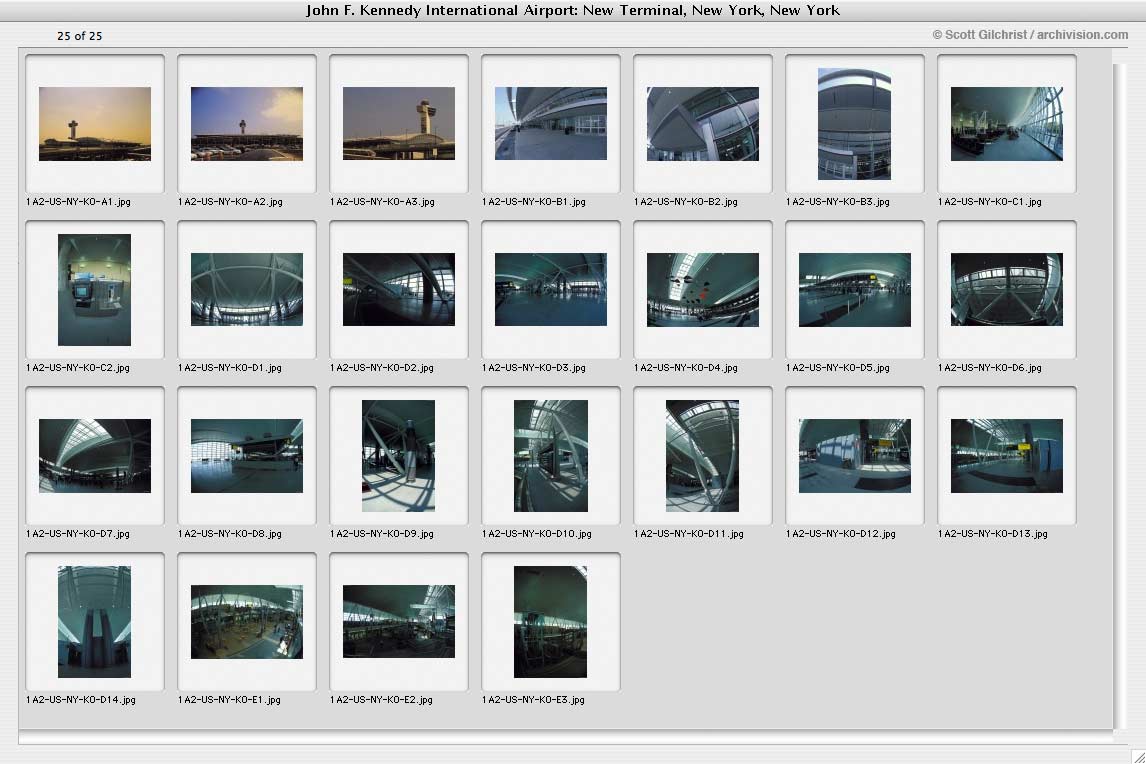Viewport: 1146px width, 764px height.
Task: Click the file name text '1A2-US-NY-KO-D5.jpg'
Action: 838,368
